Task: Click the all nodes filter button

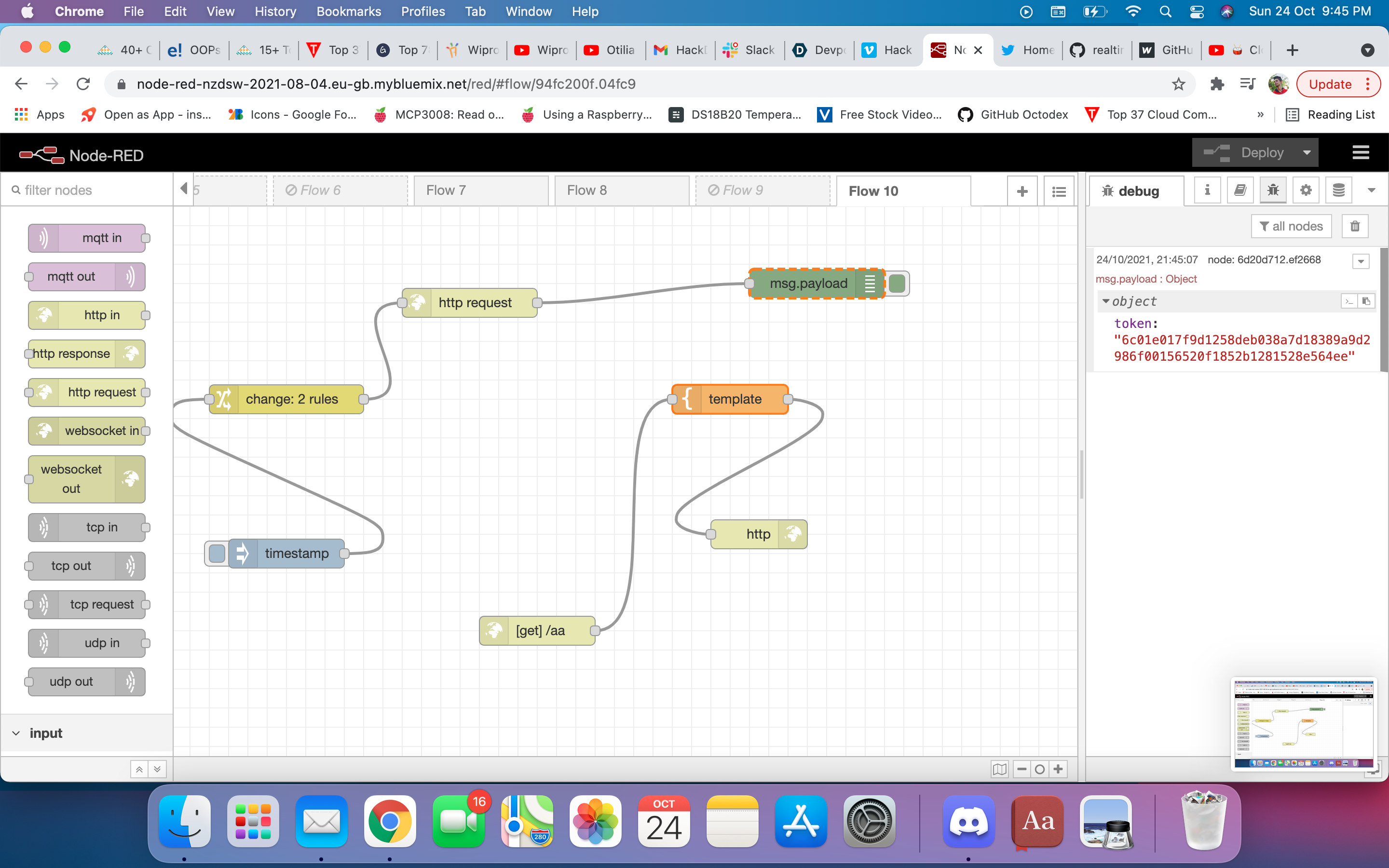Action: [1291, 226]
